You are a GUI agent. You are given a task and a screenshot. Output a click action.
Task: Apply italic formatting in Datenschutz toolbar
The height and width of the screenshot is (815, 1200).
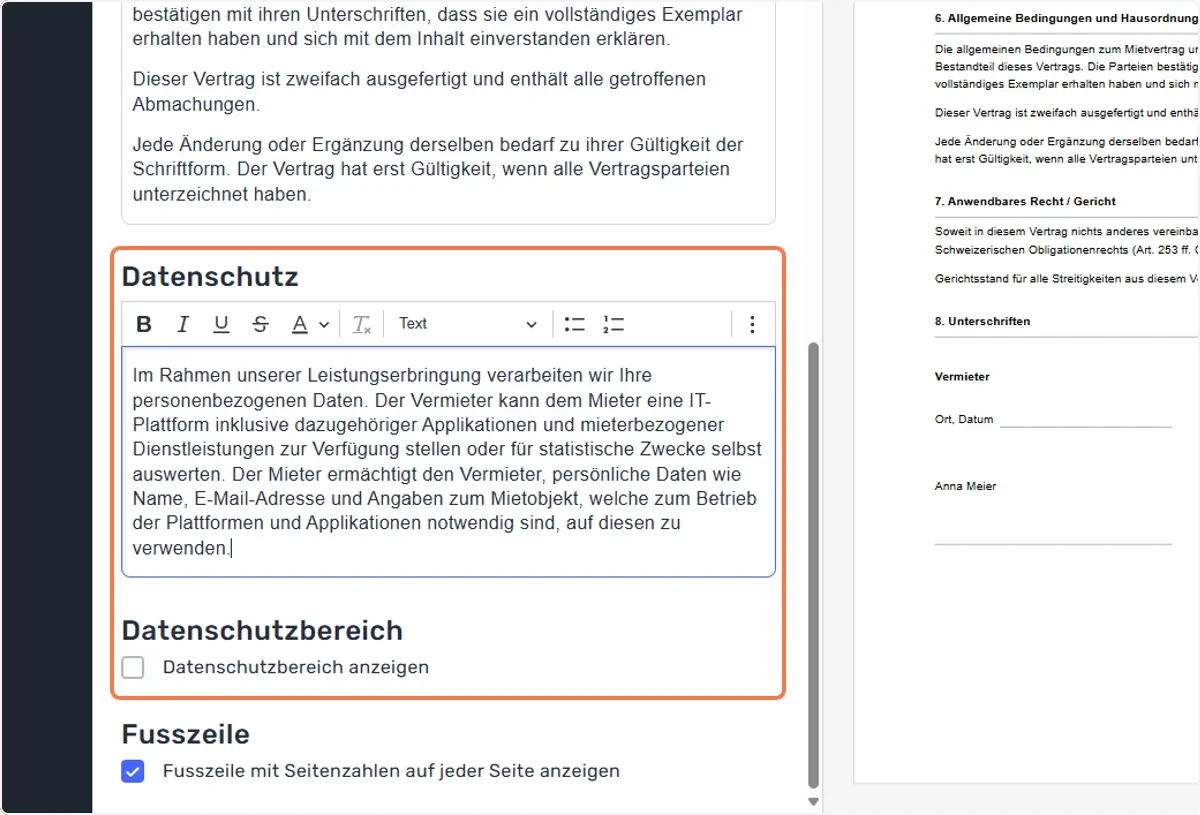[x=183, y=324]
